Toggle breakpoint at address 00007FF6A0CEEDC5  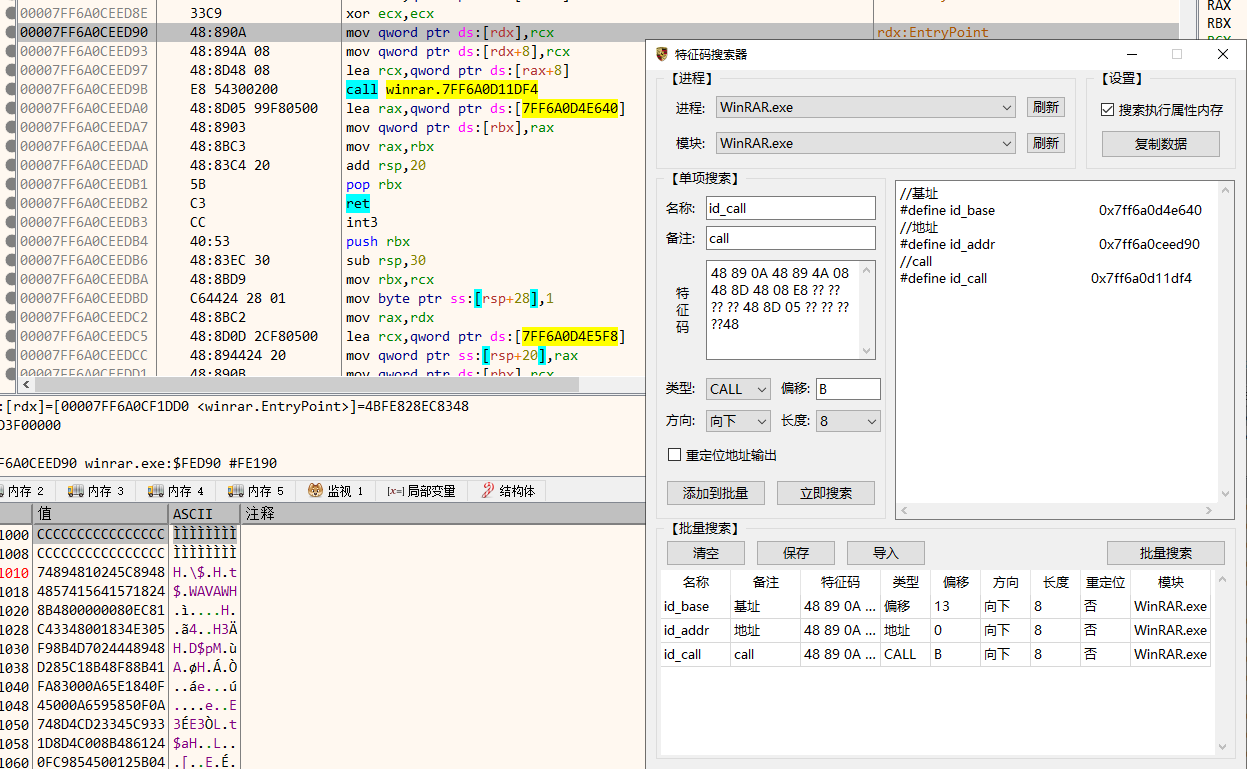click(x=10, y=337)
